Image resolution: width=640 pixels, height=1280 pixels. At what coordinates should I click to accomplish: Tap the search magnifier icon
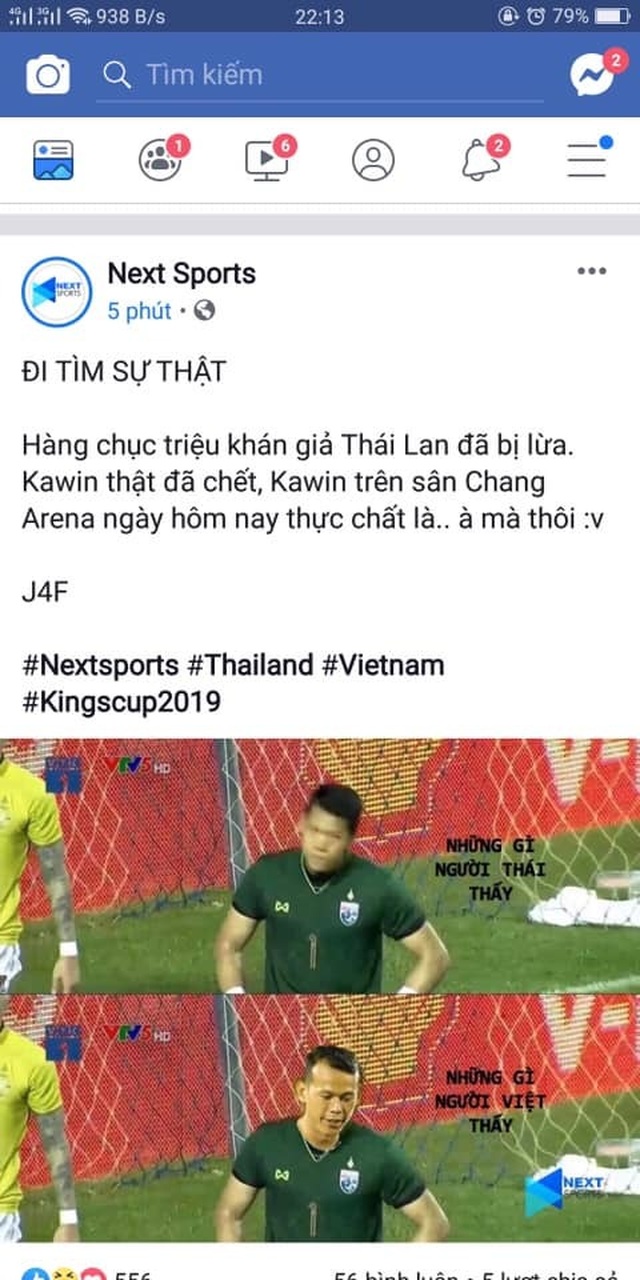(x=118, y=75)
